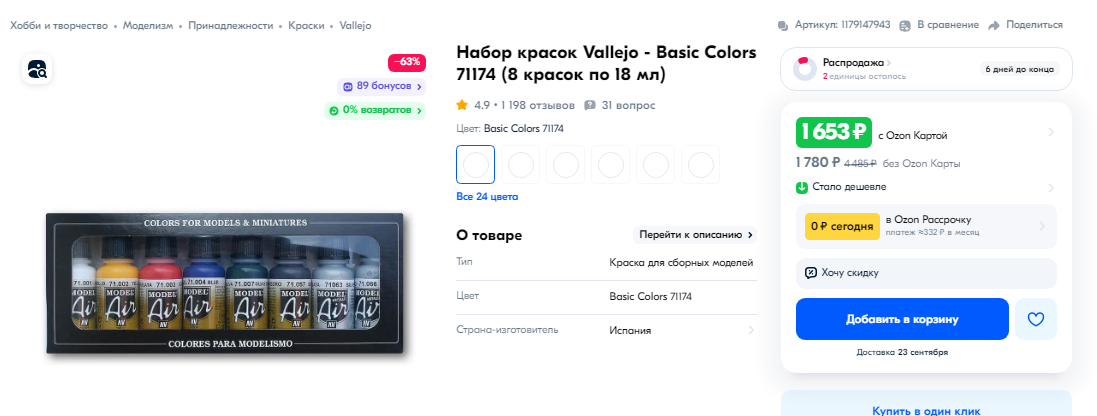Screen dimensions: 1097x416
Task: Expand the Ozon Card price chevron
Action: 1051,132
